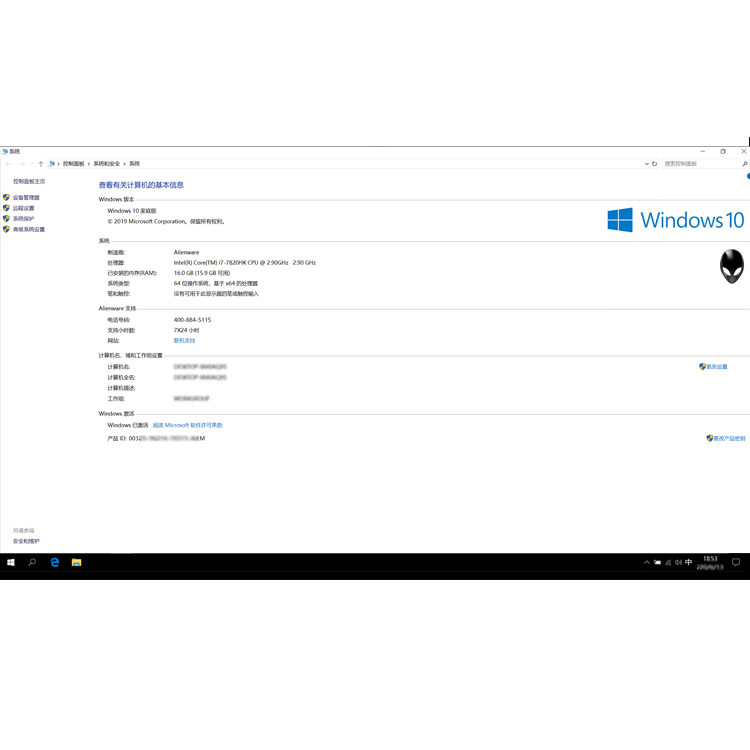Image resolution: width=750 pixels, height=750 pixels.
Task: Click the Windows 10 logo
Action: click(x=675, y=220)
